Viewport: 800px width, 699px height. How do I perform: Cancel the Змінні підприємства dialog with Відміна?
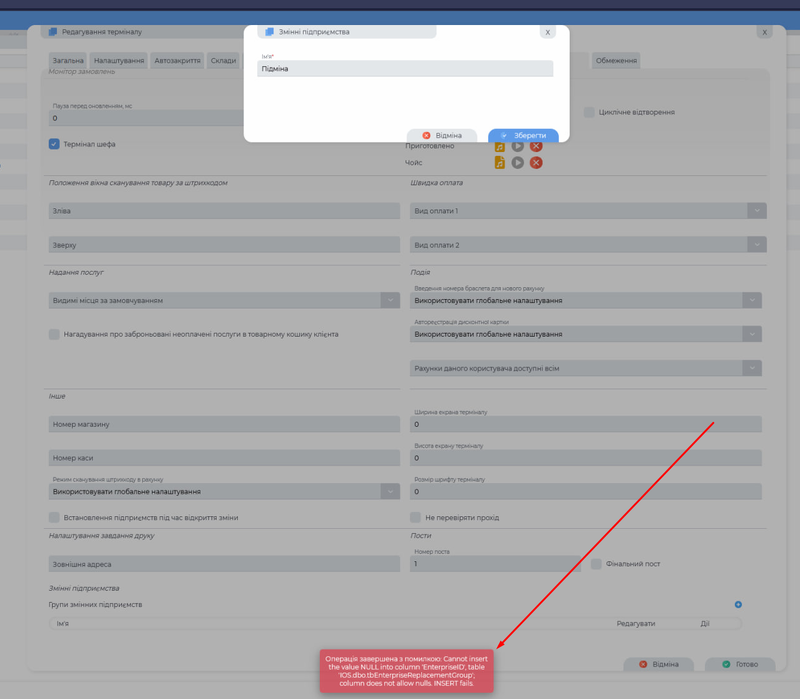pyautogui.click(x=441, y=135)
